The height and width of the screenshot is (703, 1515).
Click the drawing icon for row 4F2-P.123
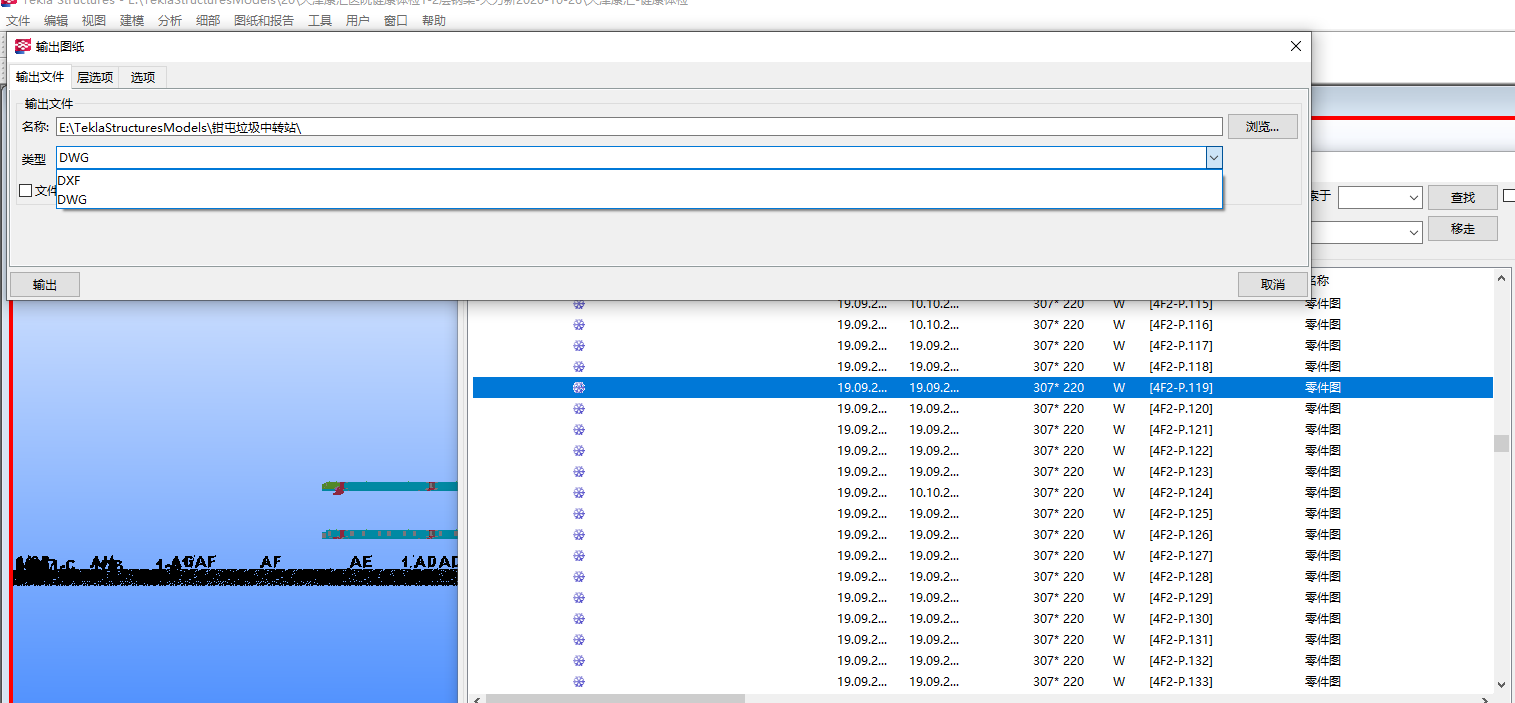point(578,471)
